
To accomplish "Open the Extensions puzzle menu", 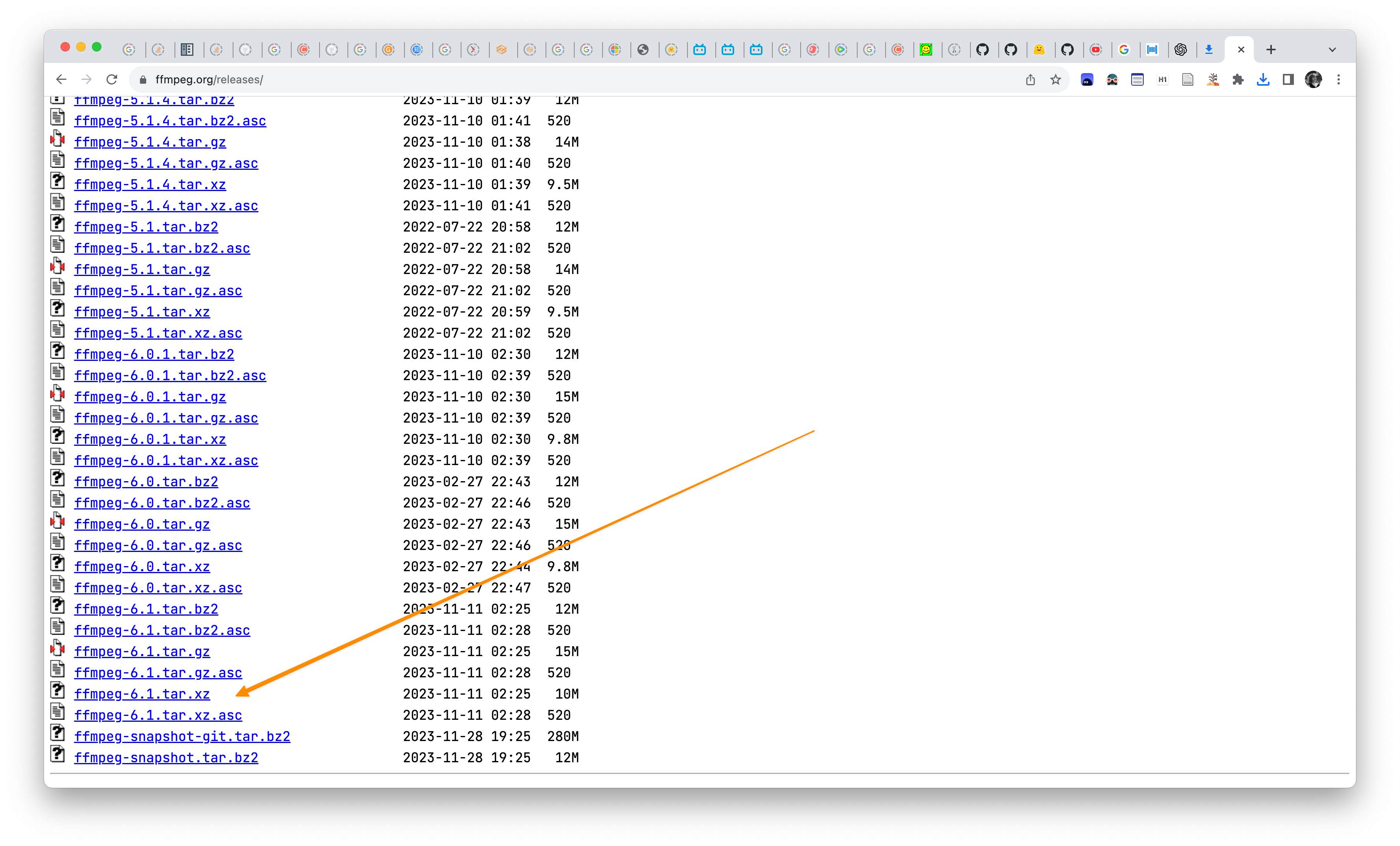I will [x=1238, y=79].
